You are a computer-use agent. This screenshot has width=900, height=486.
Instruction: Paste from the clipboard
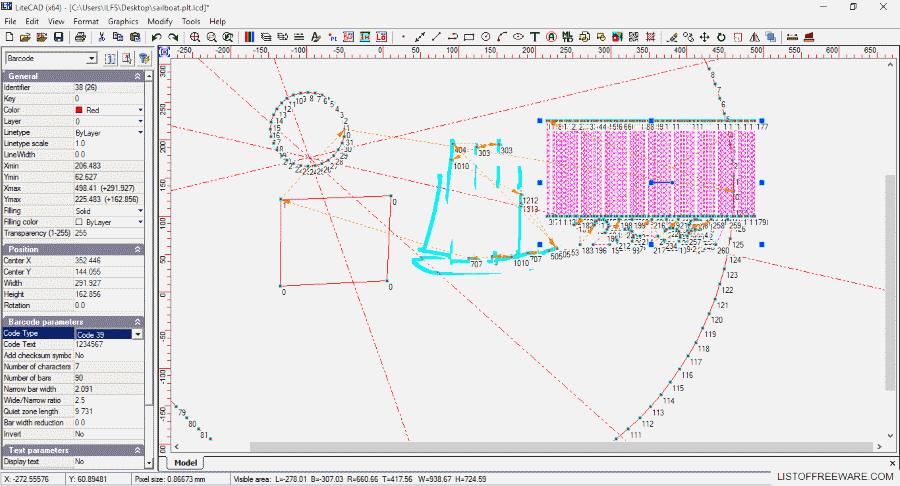135,37
